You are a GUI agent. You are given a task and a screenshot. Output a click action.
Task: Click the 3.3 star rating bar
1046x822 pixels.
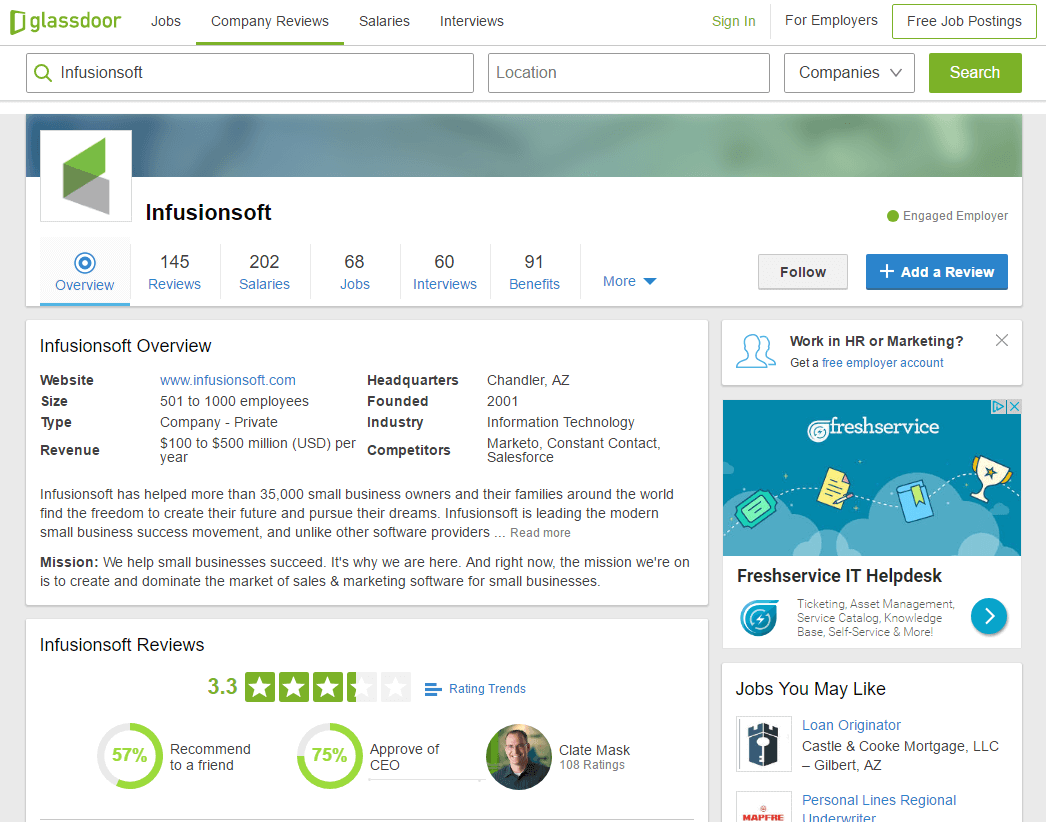coord(328,687)
